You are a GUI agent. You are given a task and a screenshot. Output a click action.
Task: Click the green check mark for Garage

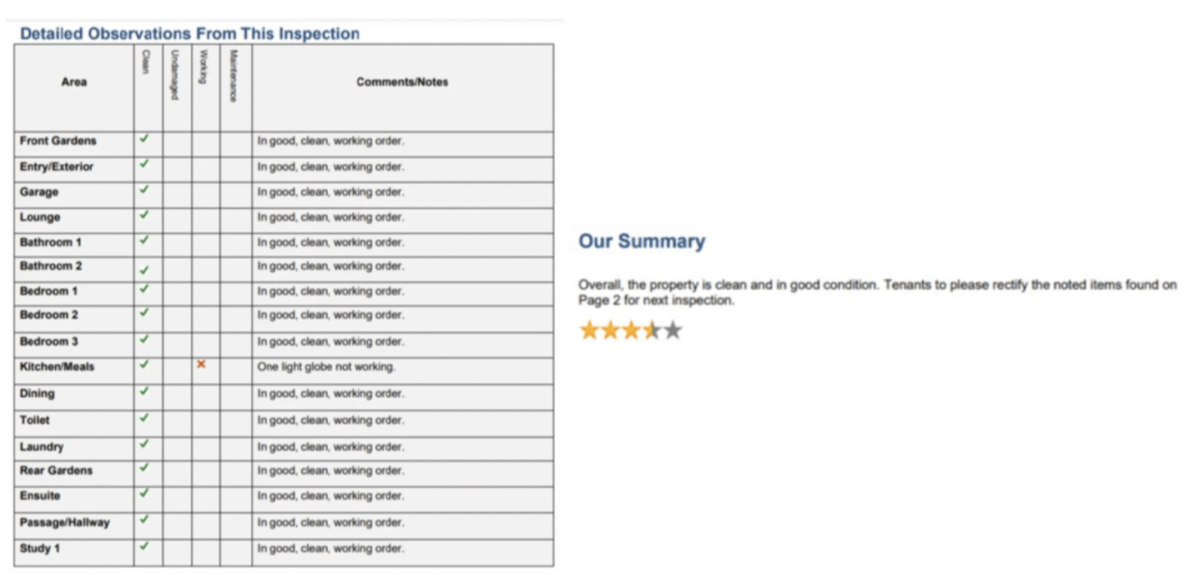tap(144, 189)
